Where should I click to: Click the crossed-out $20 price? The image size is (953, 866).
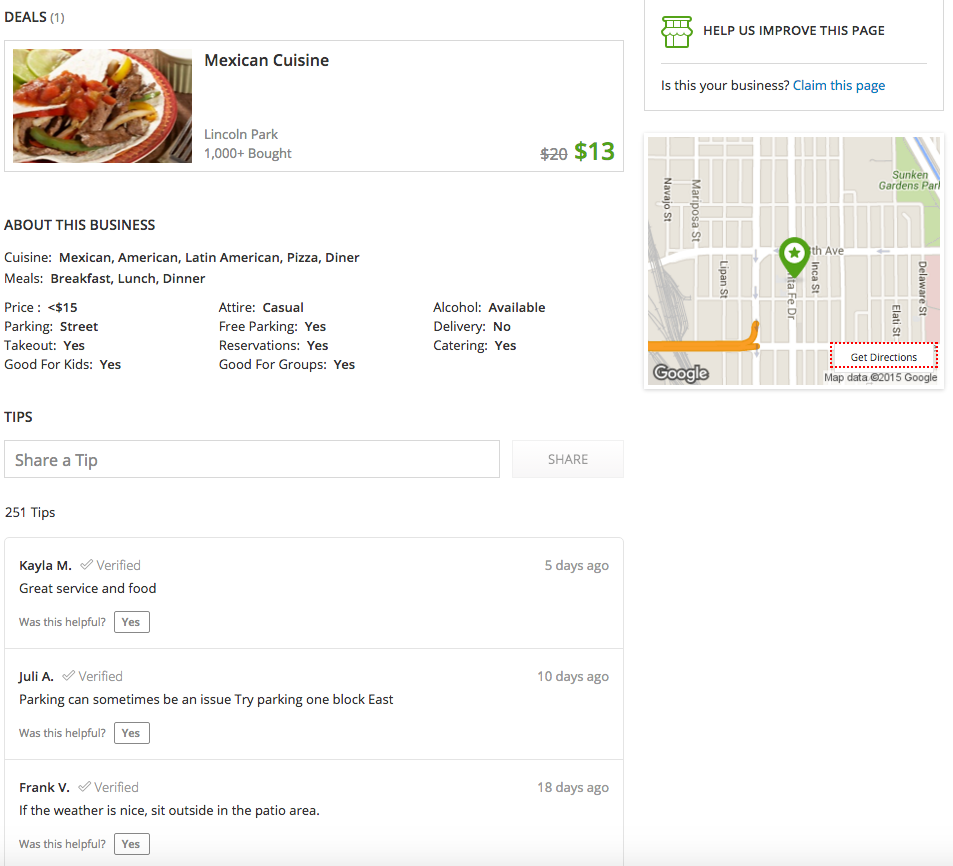tap(553, 154)
